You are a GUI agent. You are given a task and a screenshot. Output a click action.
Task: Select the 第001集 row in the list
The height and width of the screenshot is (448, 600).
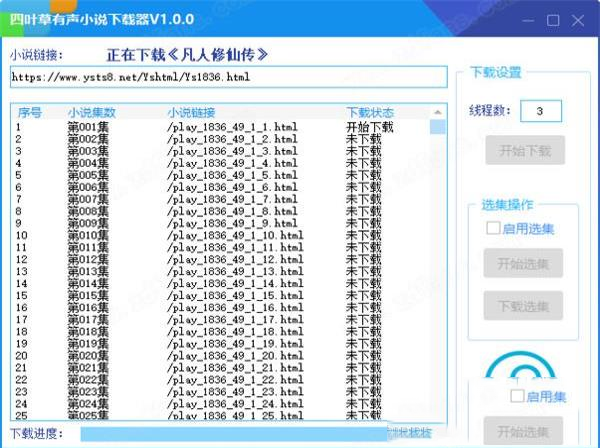pyautogui.click(x=86, y=127)
